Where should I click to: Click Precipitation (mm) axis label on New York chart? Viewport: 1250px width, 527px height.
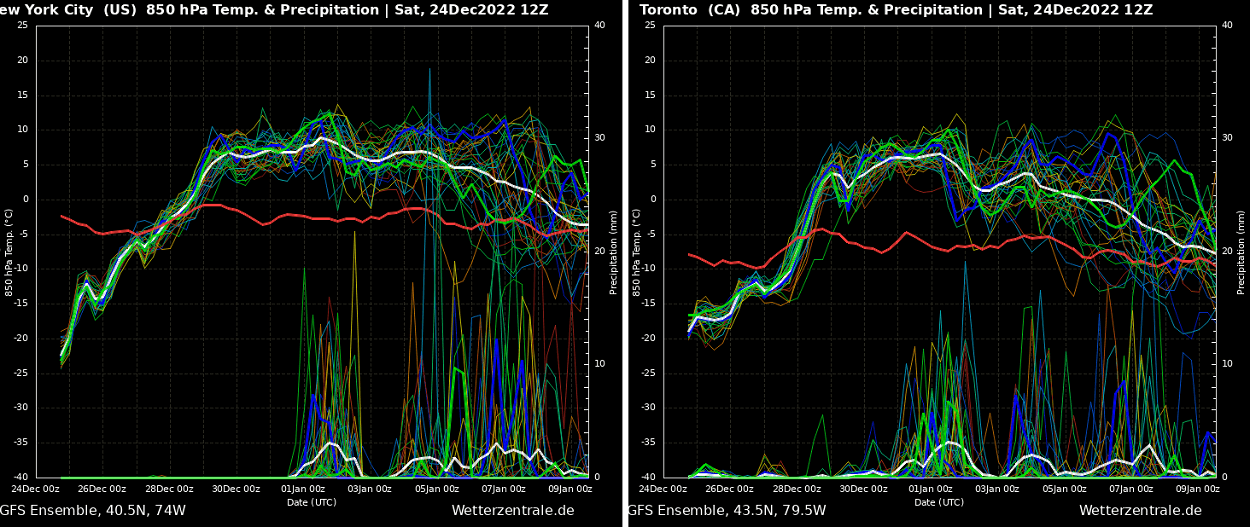(x=614, y=252)
